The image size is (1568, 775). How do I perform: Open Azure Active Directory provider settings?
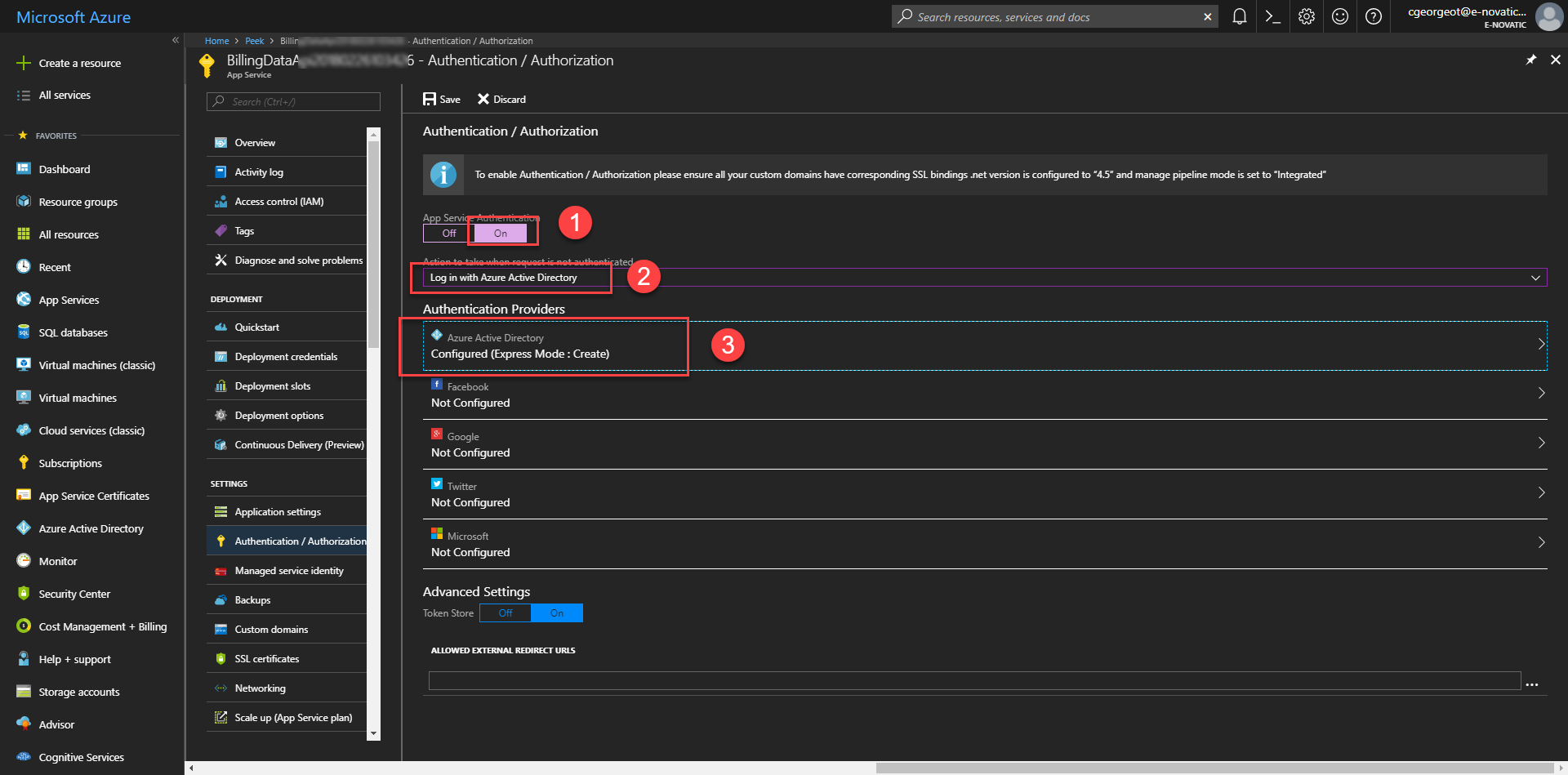point(985,345)
